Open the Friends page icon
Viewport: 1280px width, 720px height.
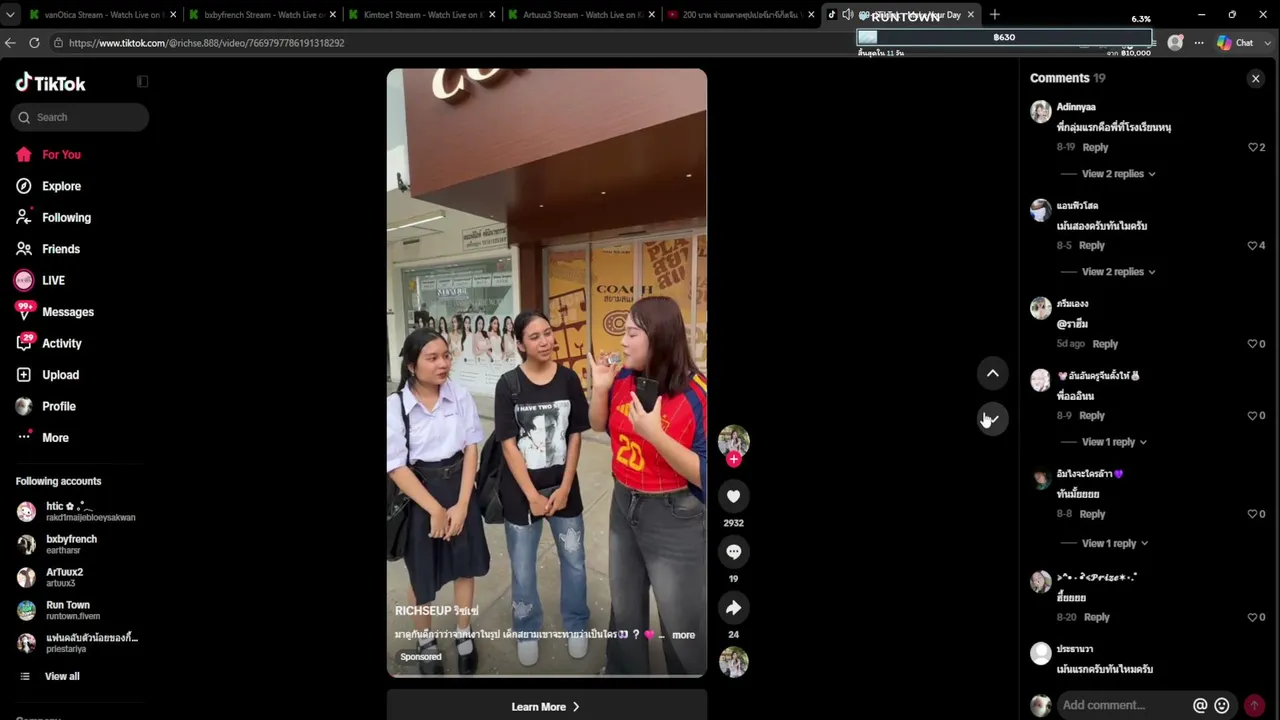click(24, 249)
